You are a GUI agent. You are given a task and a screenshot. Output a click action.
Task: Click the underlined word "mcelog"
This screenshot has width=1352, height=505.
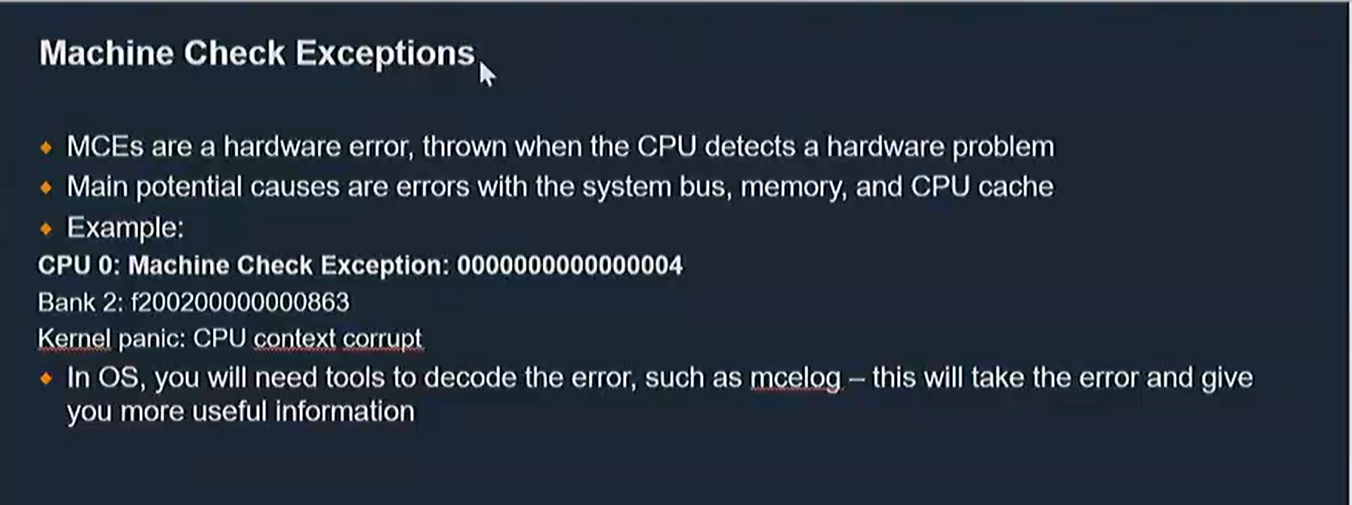pos(795,379)
